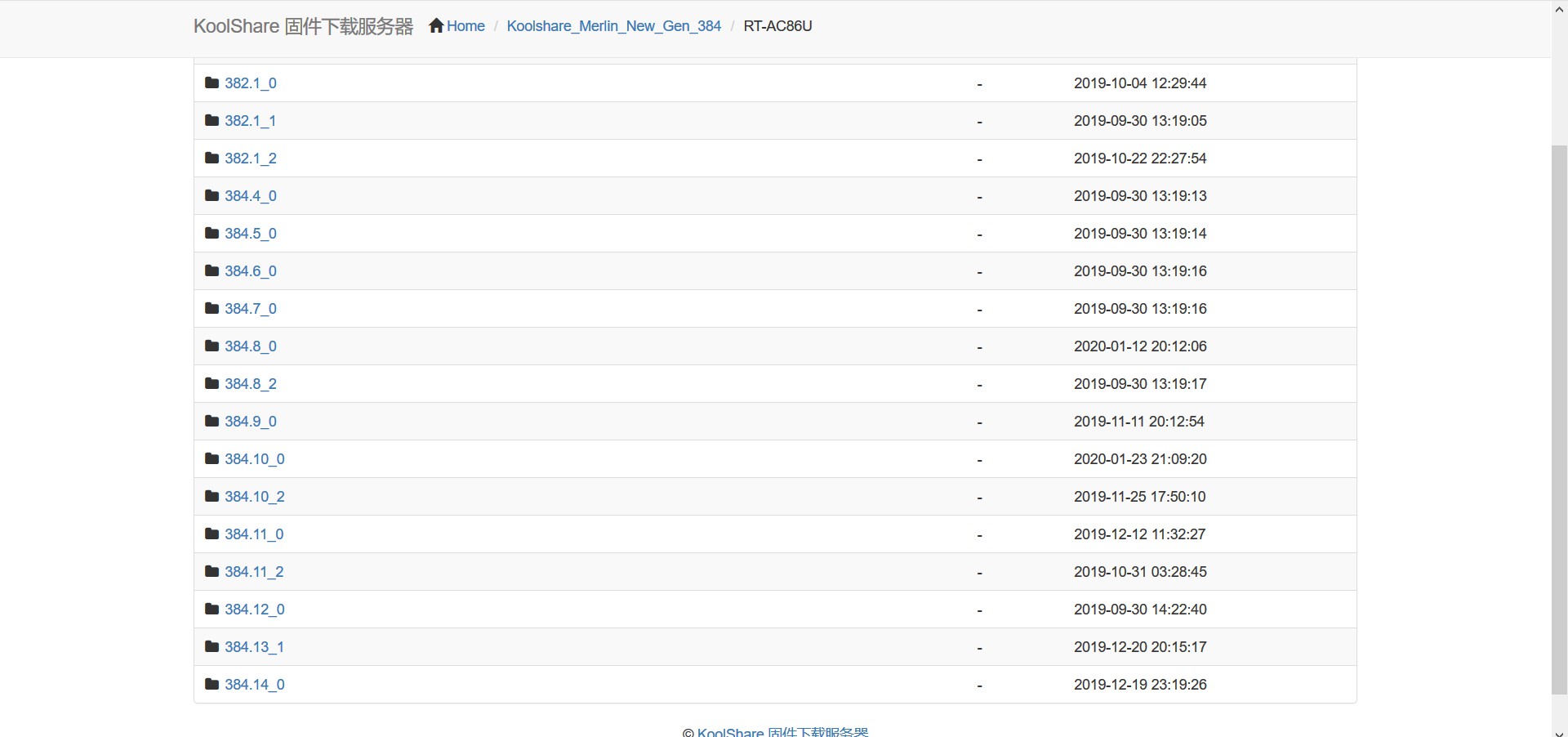Screen dimensions: 1568x737
Task: Open the 382.1_2 folder link
Action: click(251, 159)
